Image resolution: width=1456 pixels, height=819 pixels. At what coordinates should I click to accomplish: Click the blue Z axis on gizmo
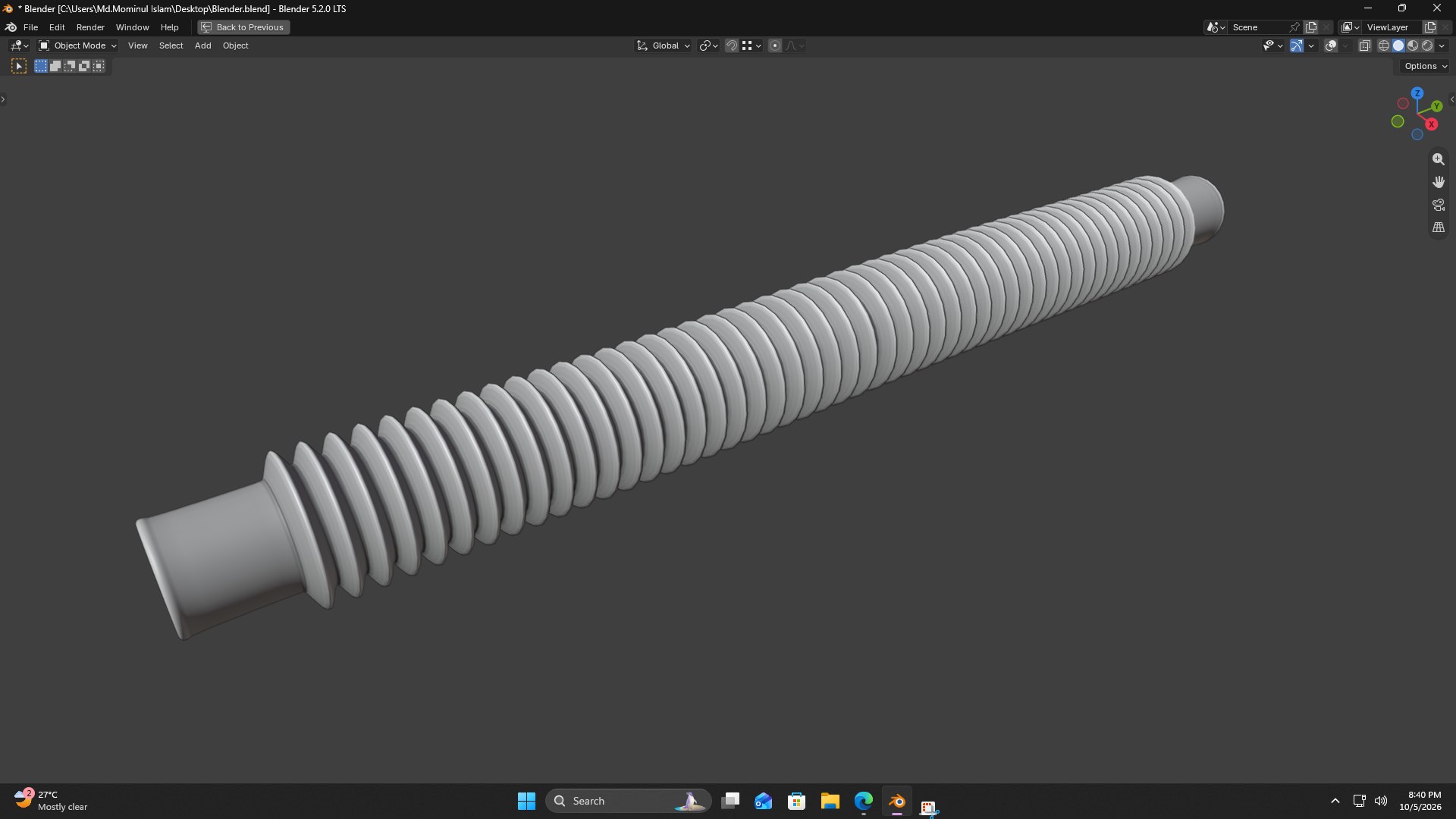[1417, 93]
